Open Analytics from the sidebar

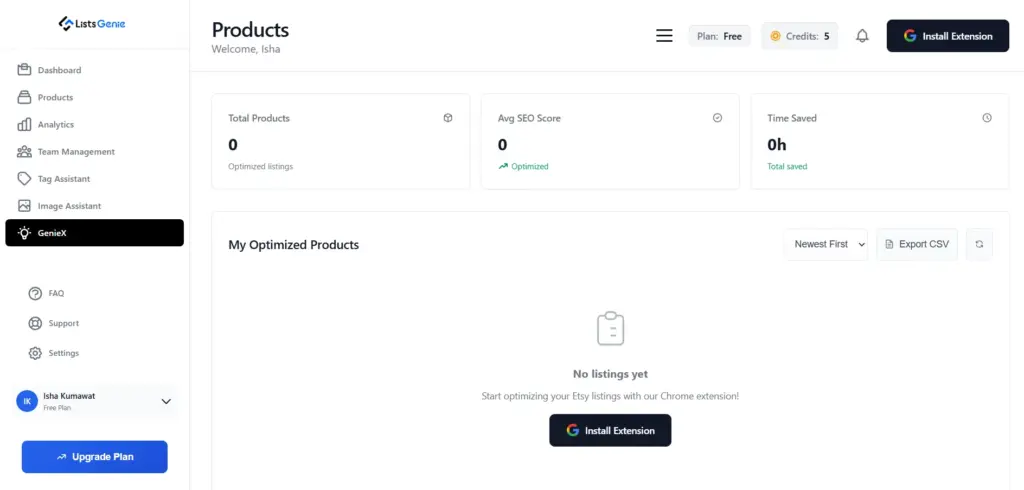tap(95, 124)
